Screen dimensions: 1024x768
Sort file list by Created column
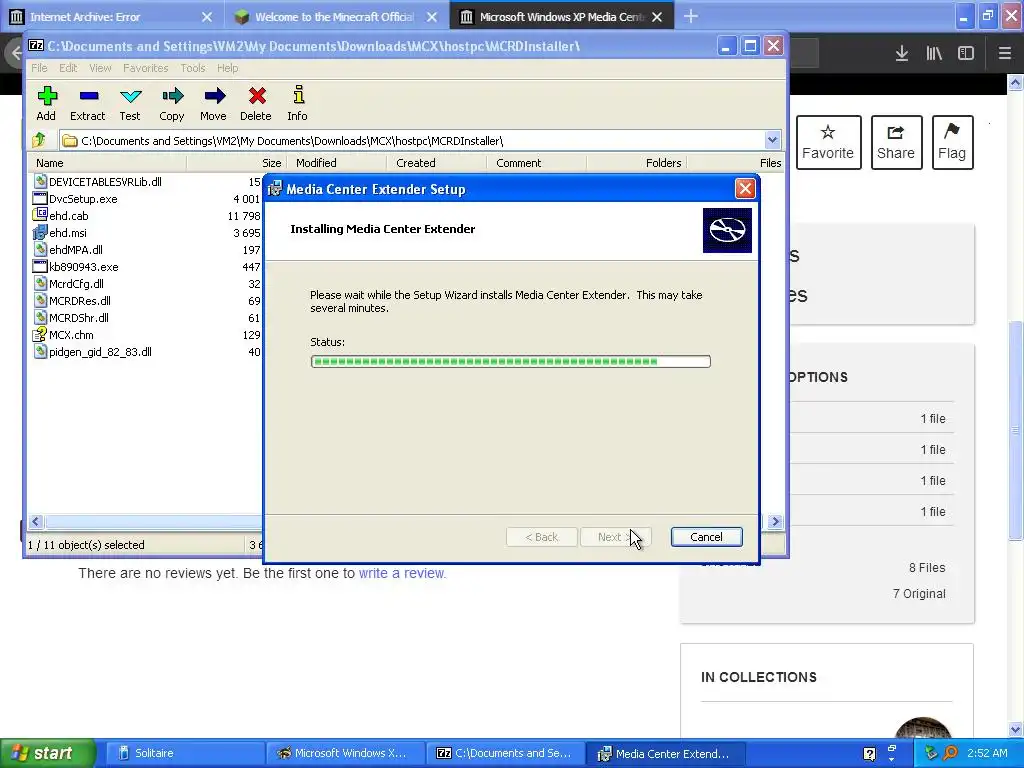pyautogui.click(x=436, y=163)
